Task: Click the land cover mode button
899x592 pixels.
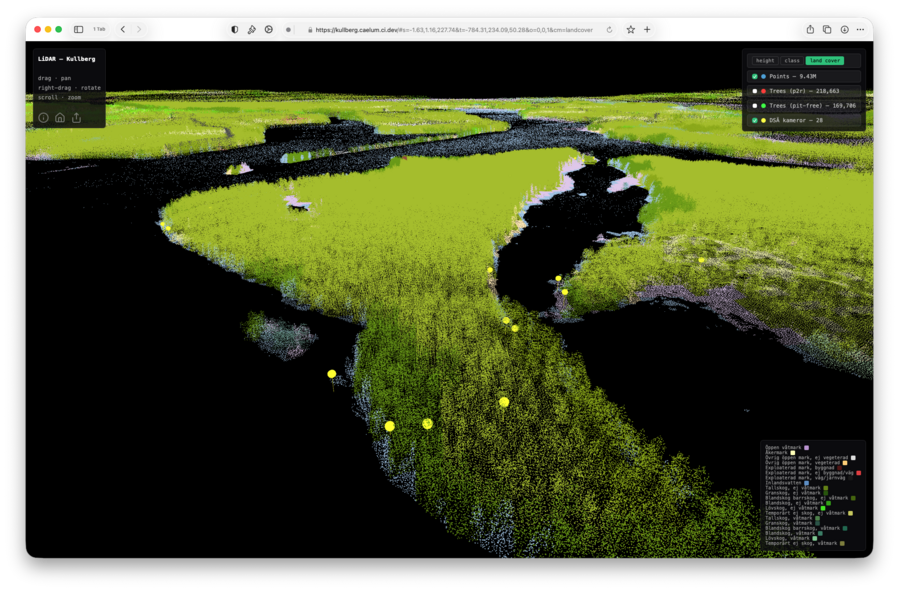Action: (x=825, y=61)
